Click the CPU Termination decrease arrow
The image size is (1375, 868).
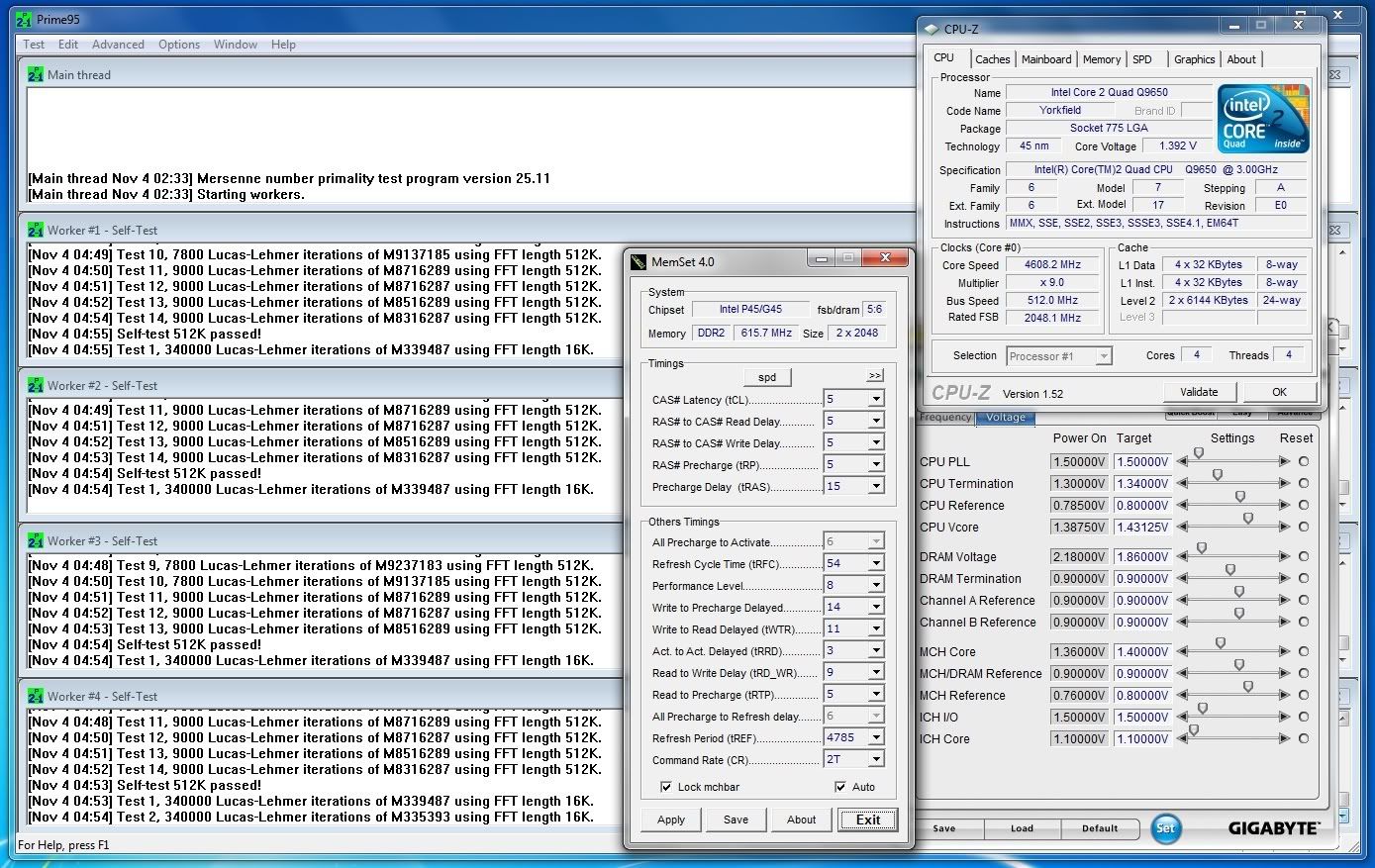coord(1183,483)
